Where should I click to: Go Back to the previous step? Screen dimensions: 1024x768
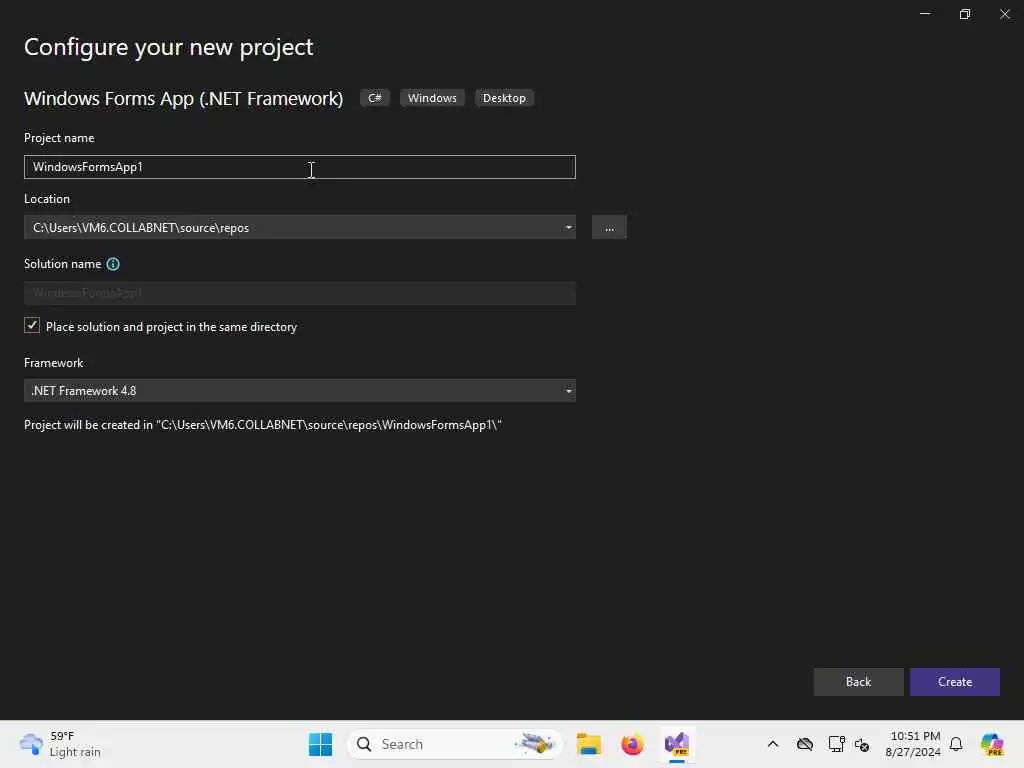(858, 681)
